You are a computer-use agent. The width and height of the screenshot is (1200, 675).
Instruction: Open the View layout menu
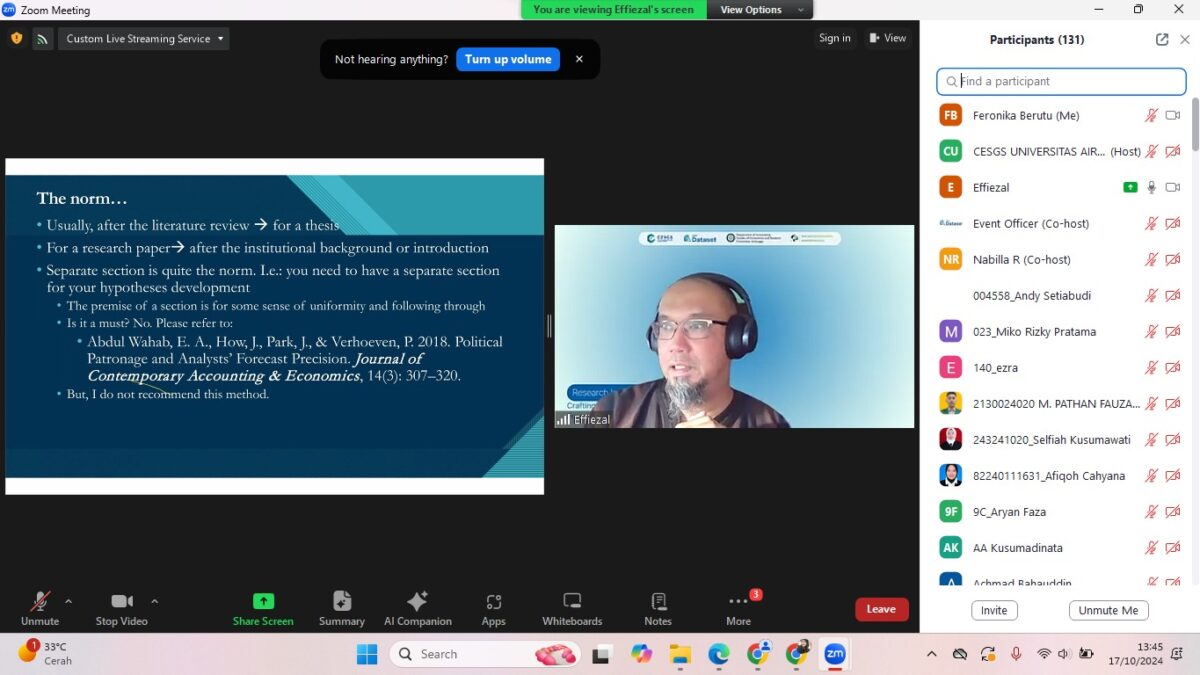point(887,38)
